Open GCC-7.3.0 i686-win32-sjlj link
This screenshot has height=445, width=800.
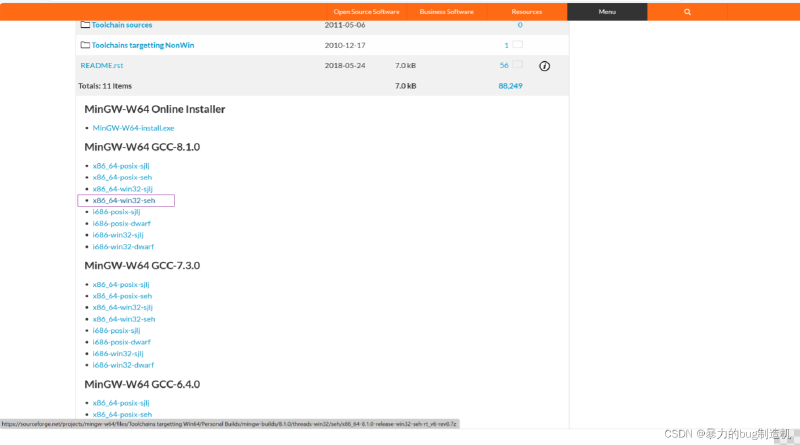[x=118, y=353]
